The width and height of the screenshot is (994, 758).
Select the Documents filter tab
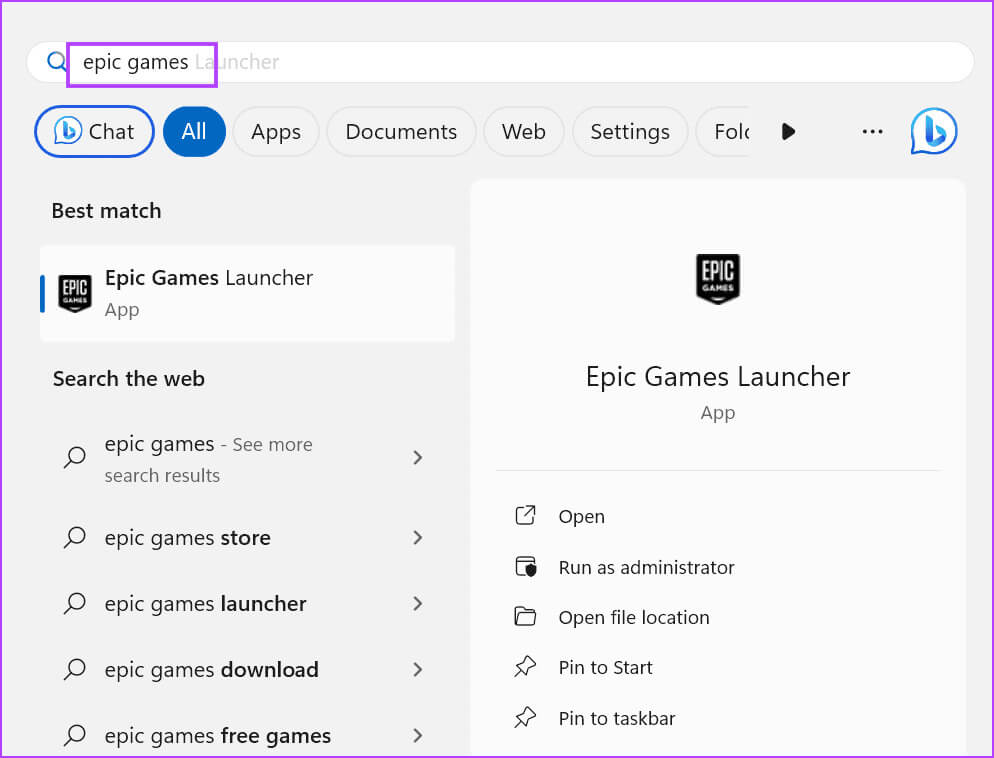click(x=401, y=132)
